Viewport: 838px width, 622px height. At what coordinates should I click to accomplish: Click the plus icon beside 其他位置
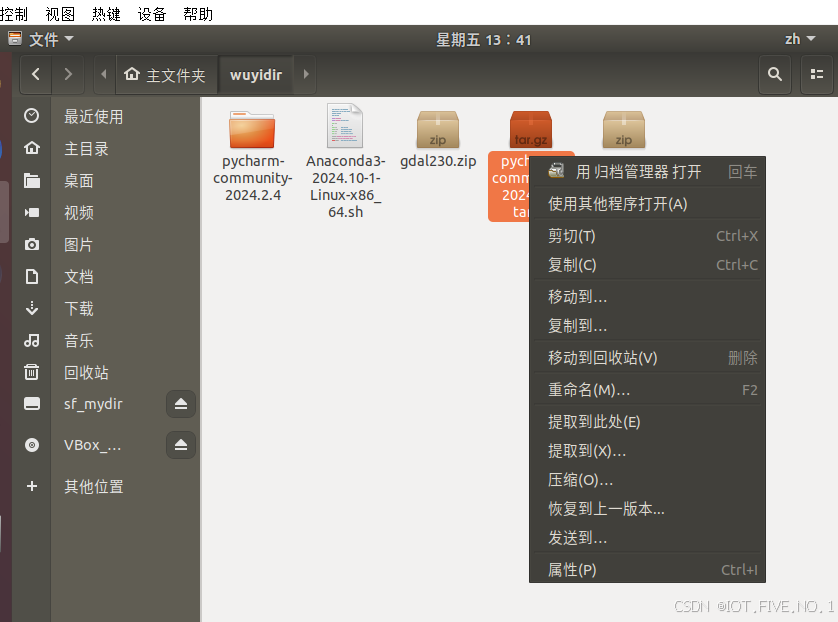32,486
